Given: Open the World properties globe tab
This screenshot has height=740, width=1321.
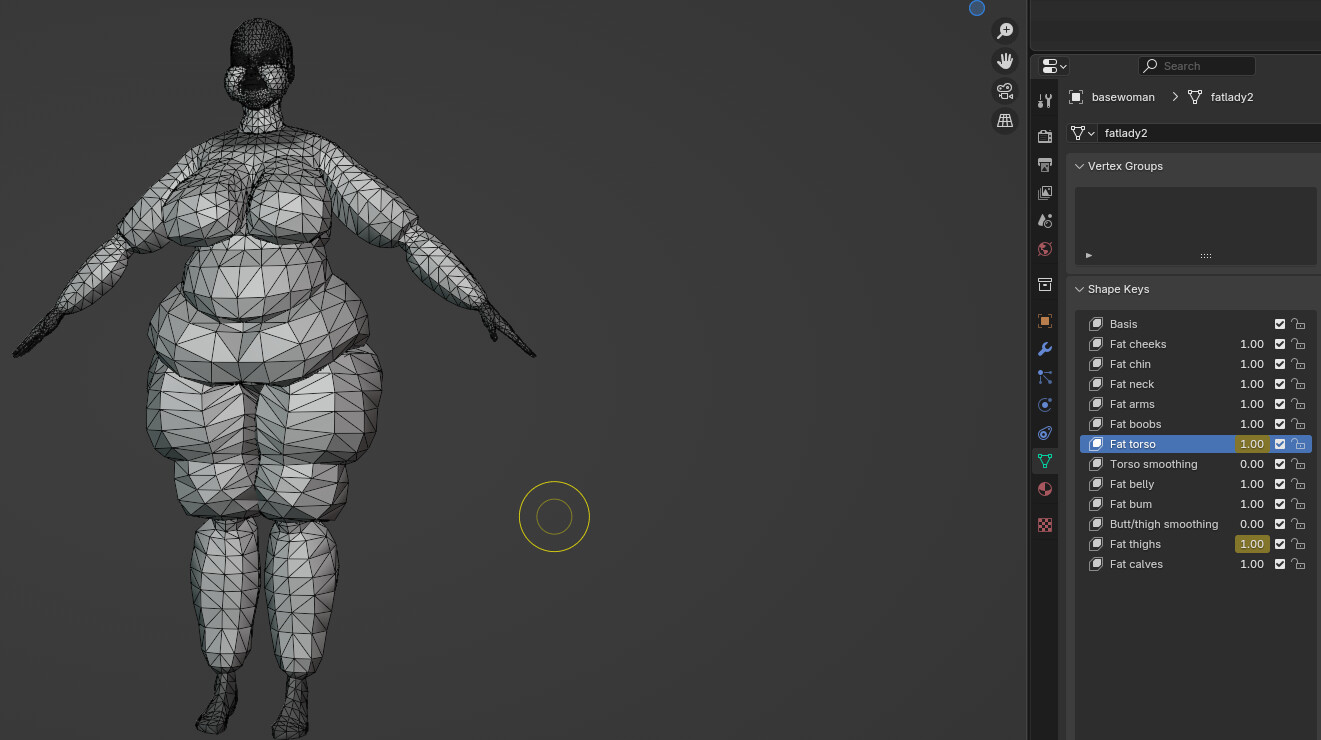Looking at the screenshot, I should coord(1045,249).
